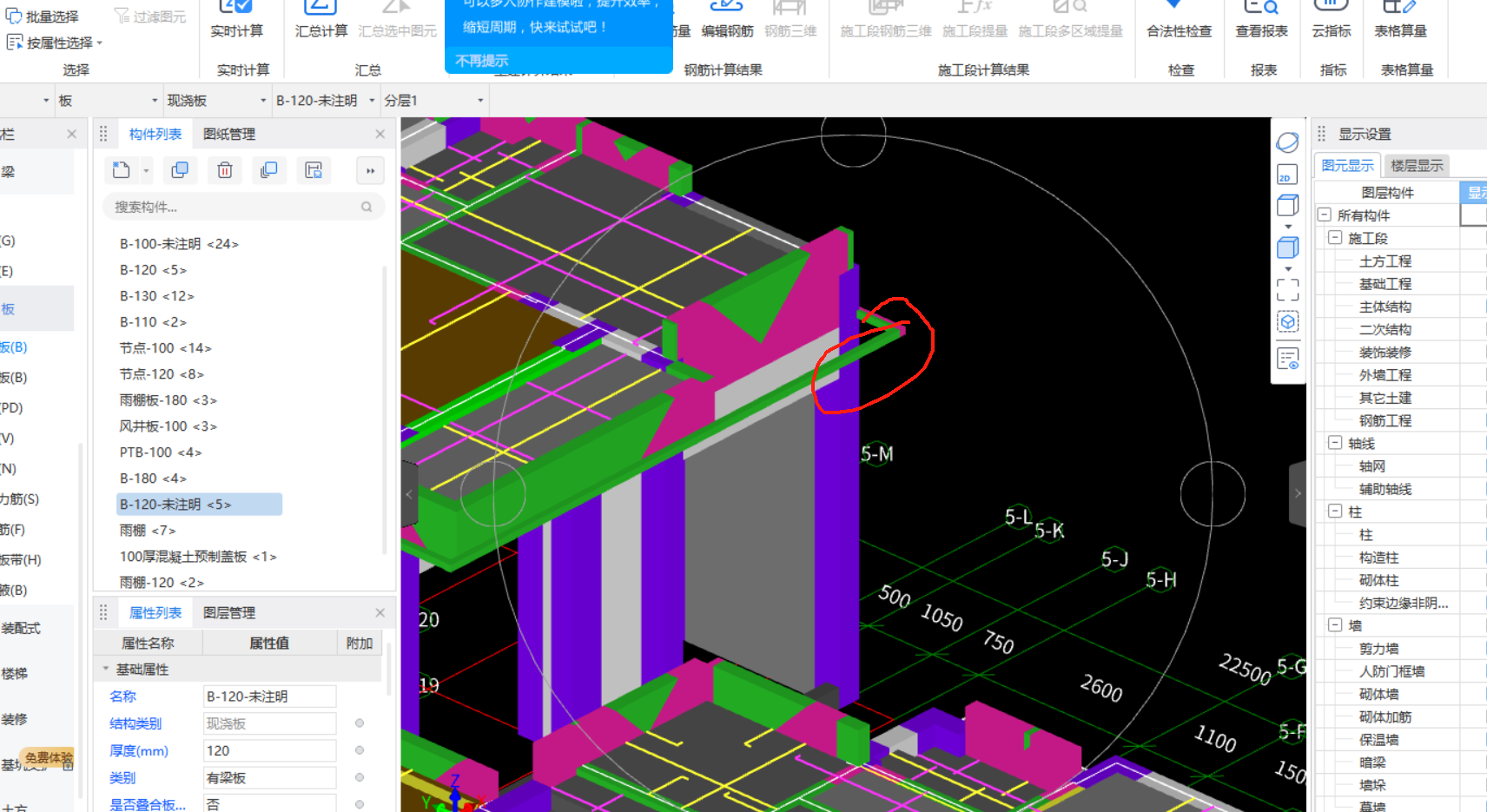Click new component icon in 构件列表

122,170
